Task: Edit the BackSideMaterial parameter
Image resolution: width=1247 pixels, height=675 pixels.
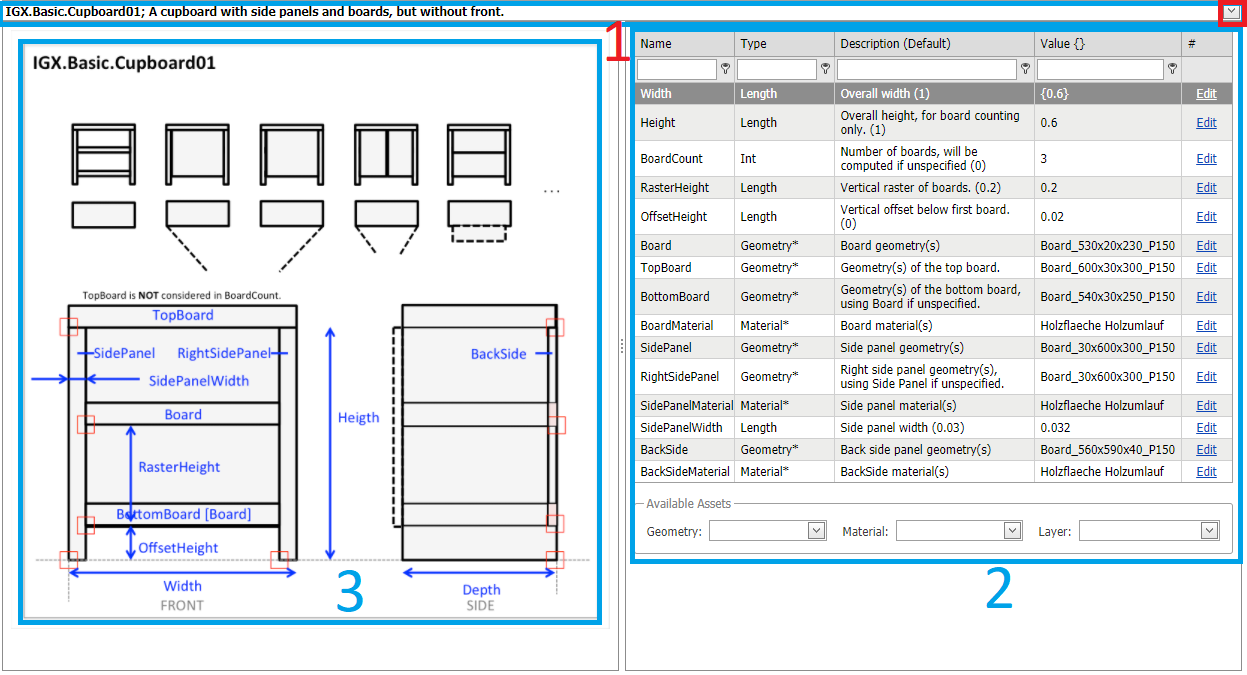Action: pos(1206,472)
